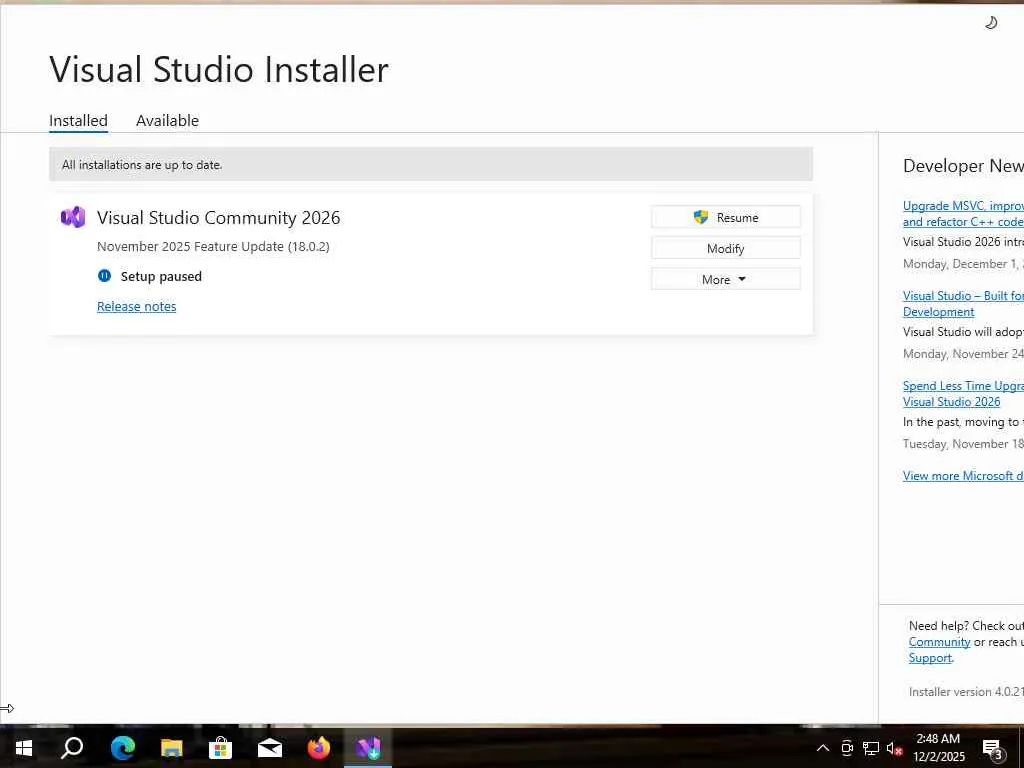The width and height of the screenshot is (1024, 768).
Task: Open the notification center icon
Action: [x=992, y=750]
